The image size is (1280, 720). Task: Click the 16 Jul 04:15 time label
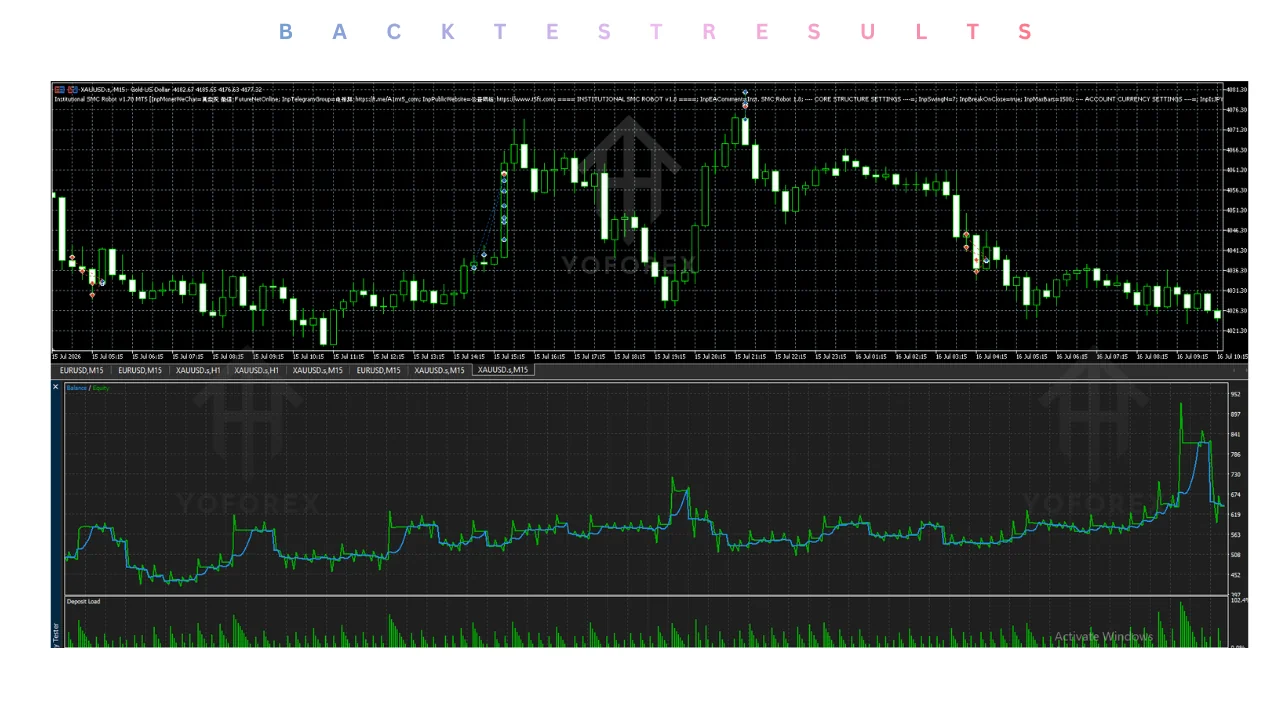992,356
